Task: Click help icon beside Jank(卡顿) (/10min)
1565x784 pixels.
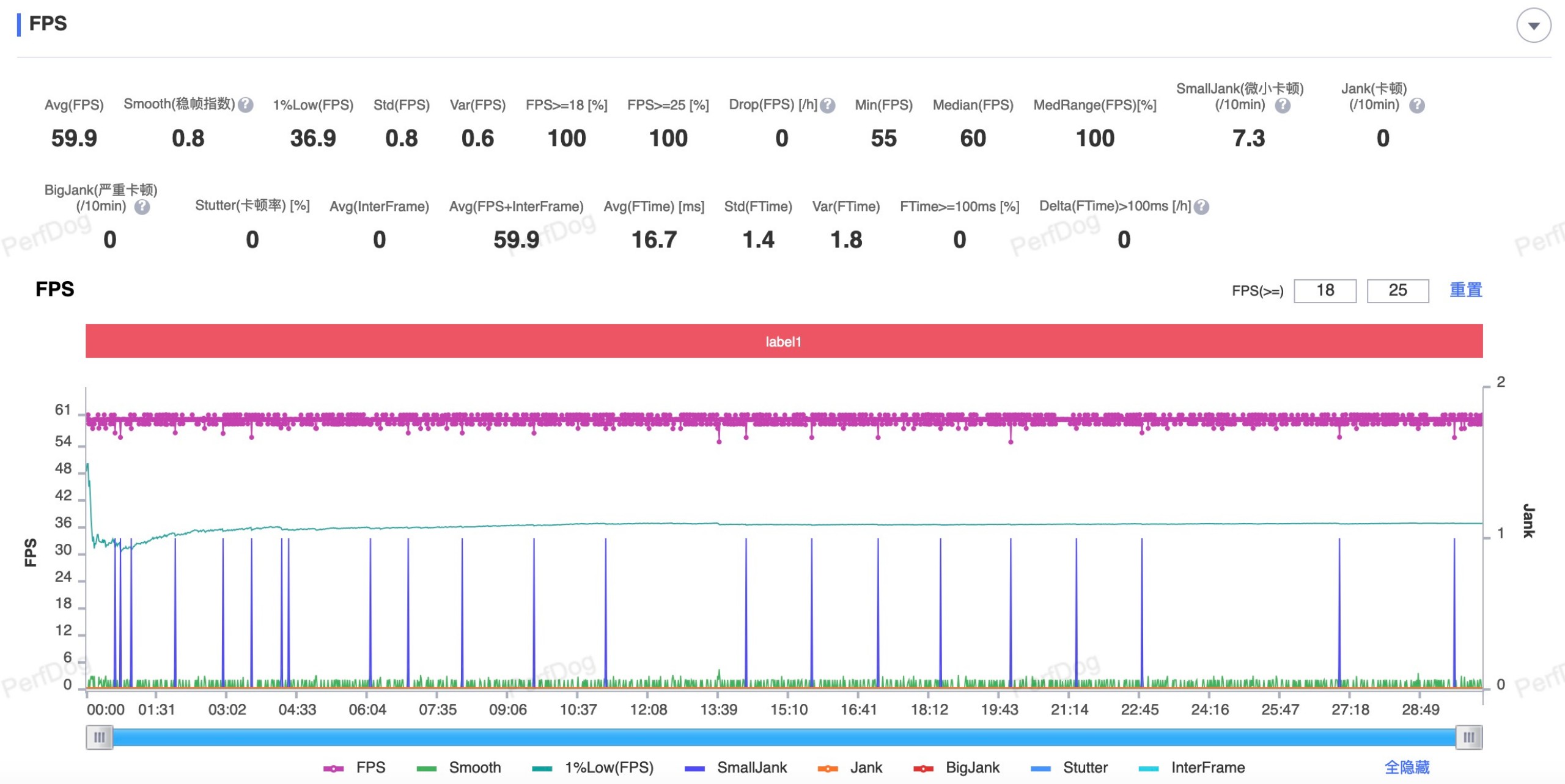Action: [1417, 106]
